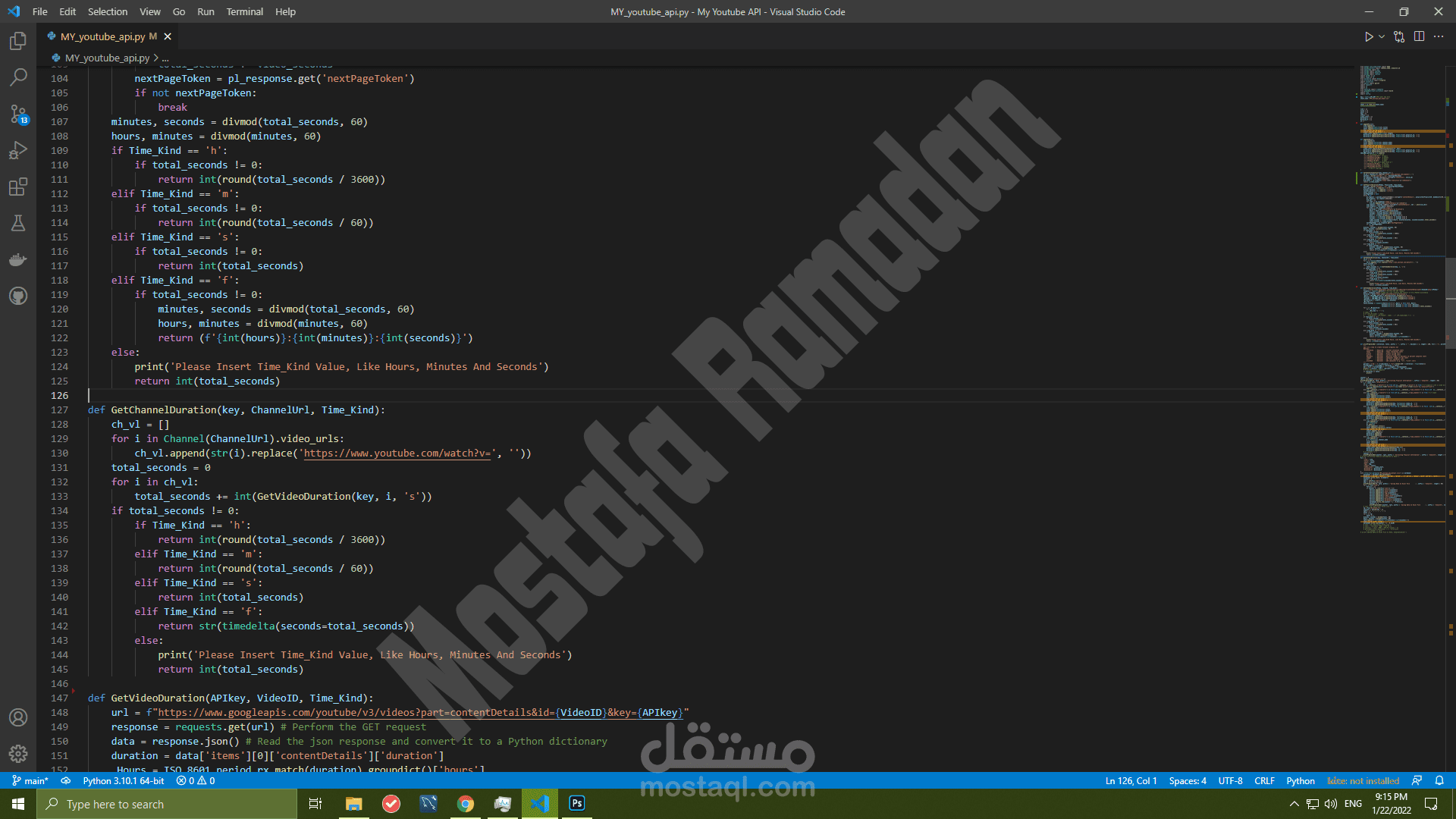The height and width of the screenshot is (819, 1456).
Task: Open the Terminal menu
Action: pyautogui.click(x=245, y=11)
